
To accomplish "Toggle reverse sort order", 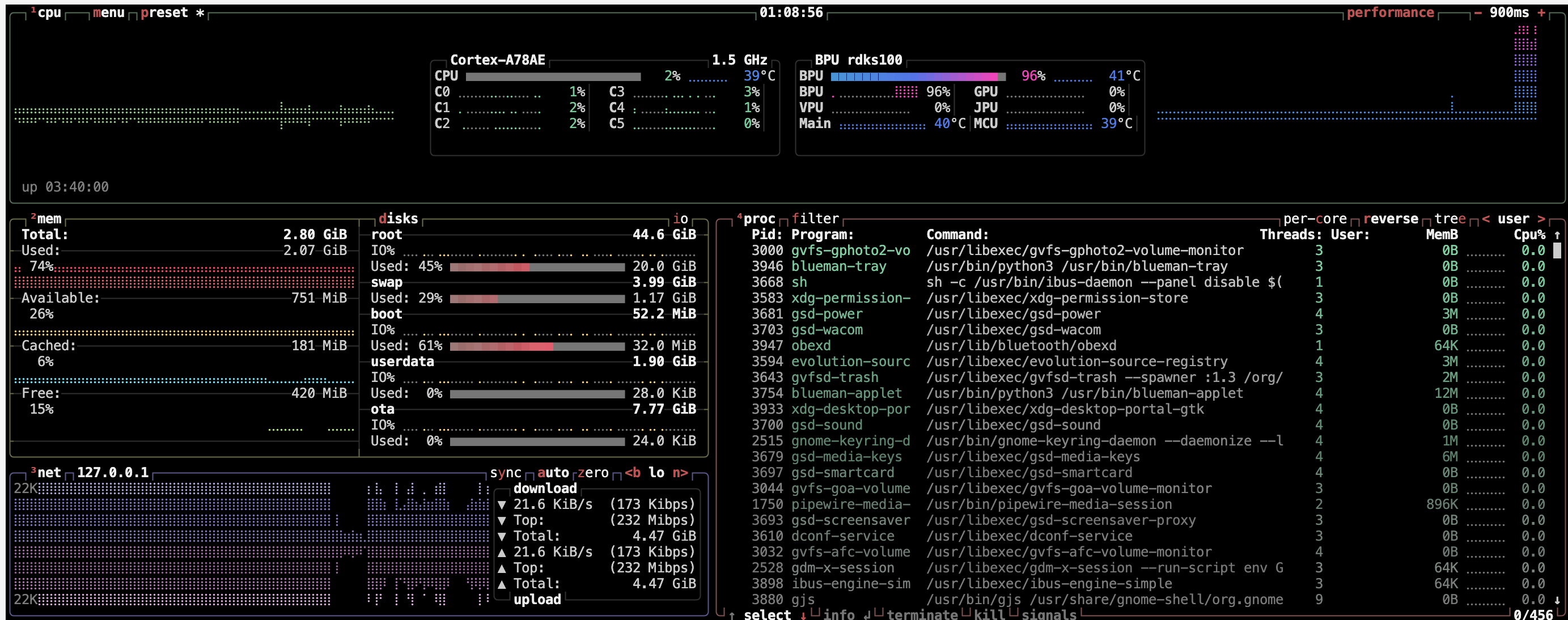I will tap(1390, 218).
